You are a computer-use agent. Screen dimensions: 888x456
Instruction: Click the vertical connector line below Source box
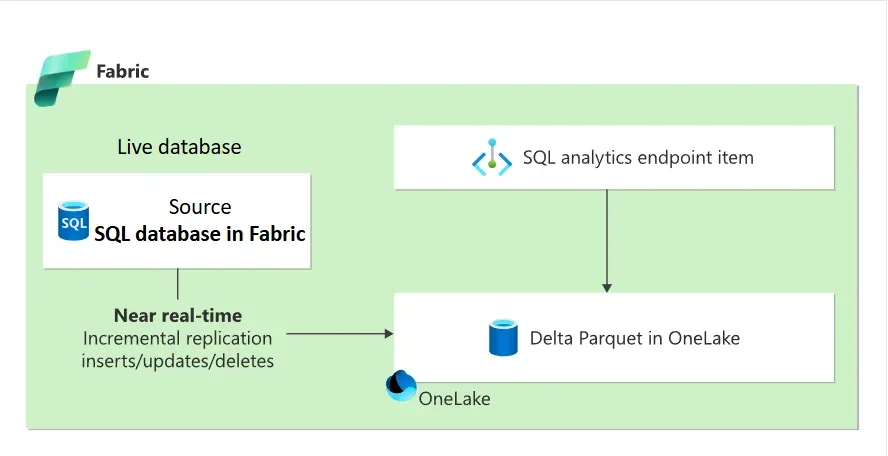pyautogui.click(x=178, y=283)
